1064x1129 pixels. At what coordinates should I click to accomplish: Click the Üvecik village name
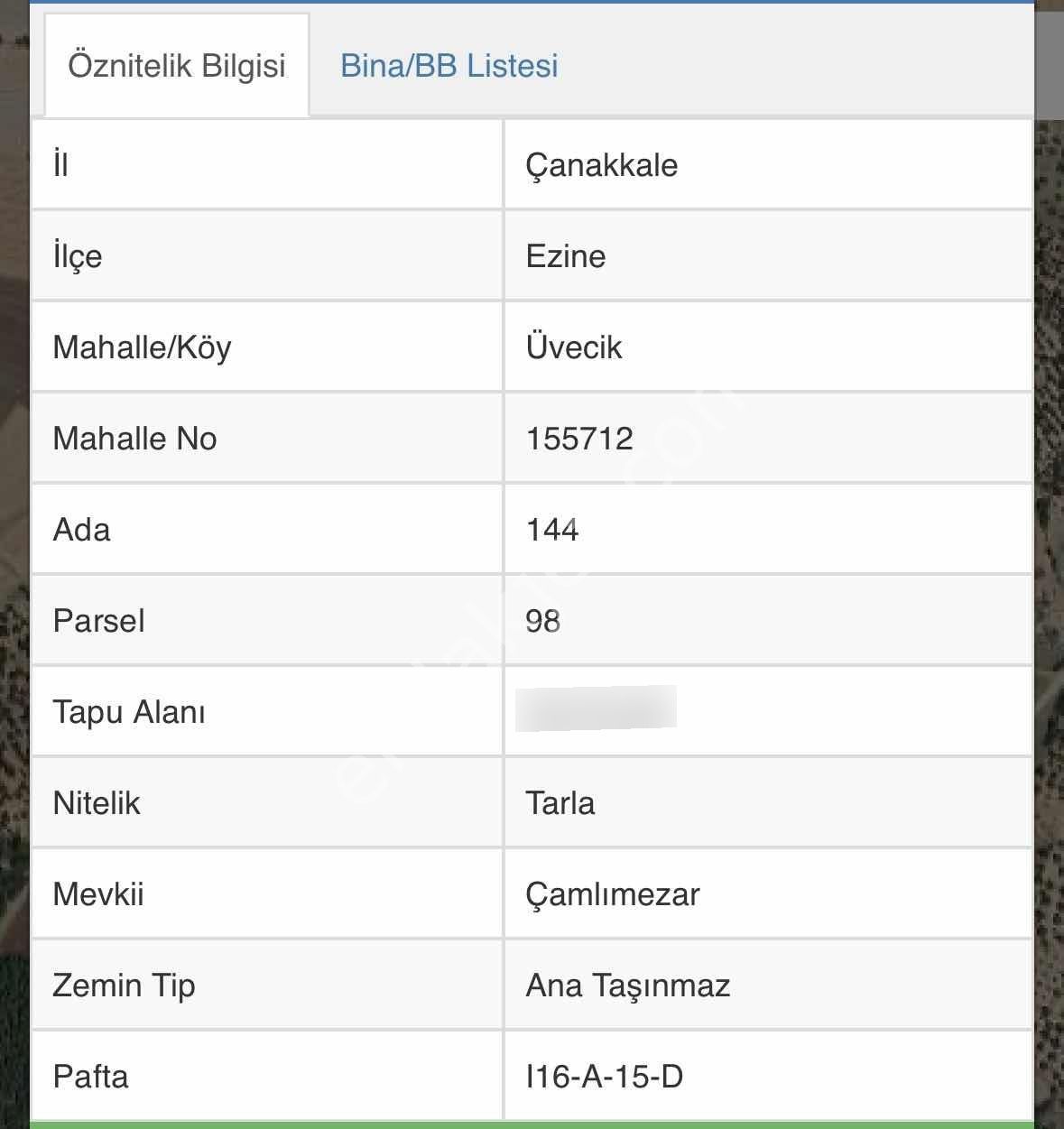(x=575, y=347)
